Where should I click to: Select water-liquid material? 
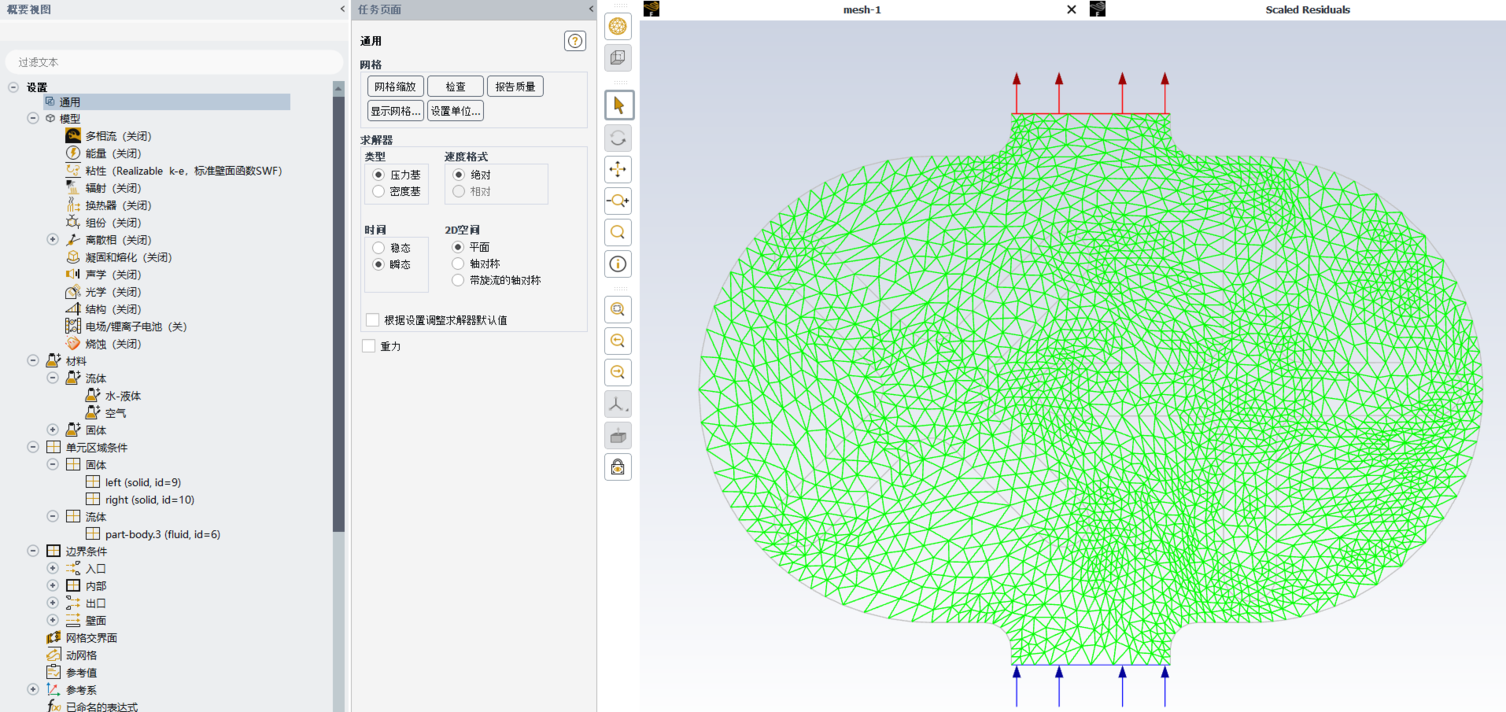coord(122,396)
